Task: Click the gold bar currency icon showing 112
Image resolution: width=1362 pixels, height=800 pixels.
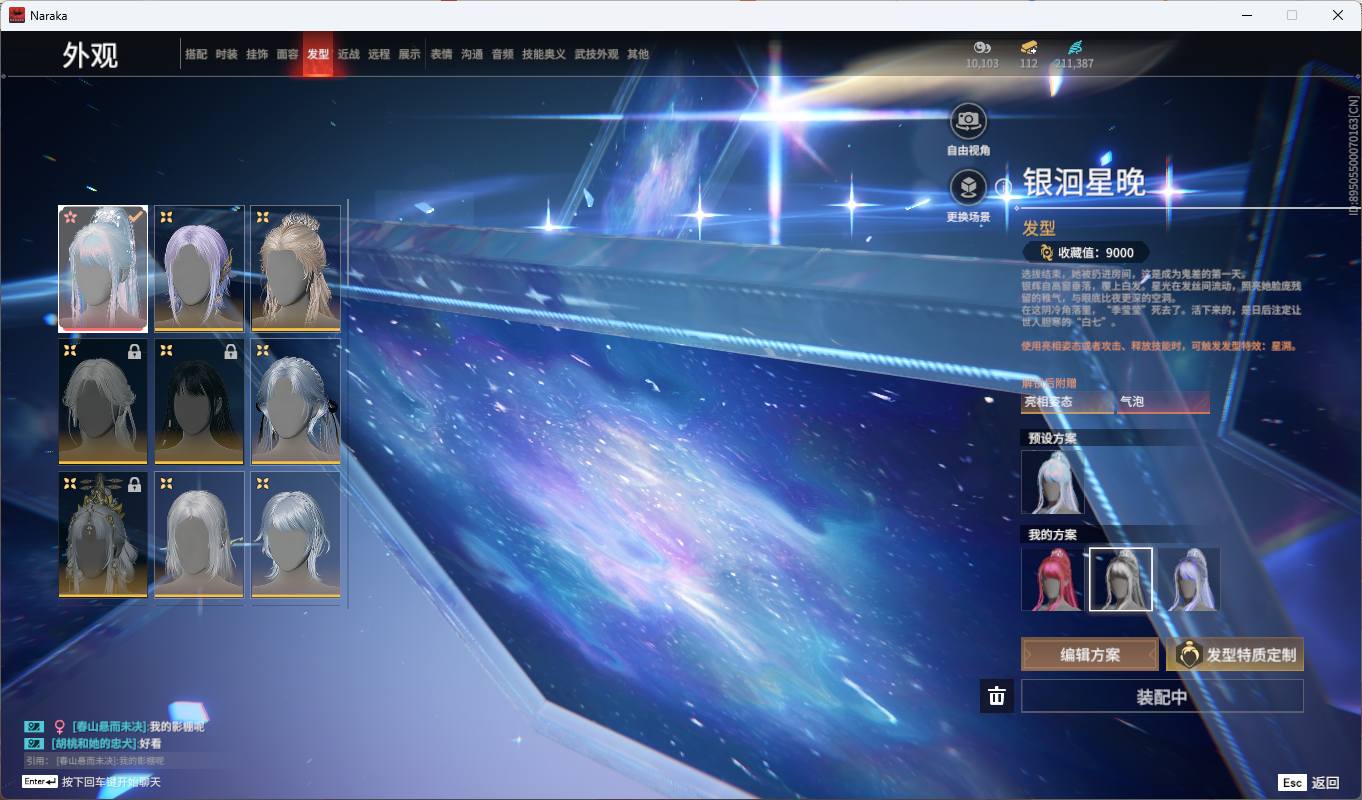Action: (x=1029, y=47)
